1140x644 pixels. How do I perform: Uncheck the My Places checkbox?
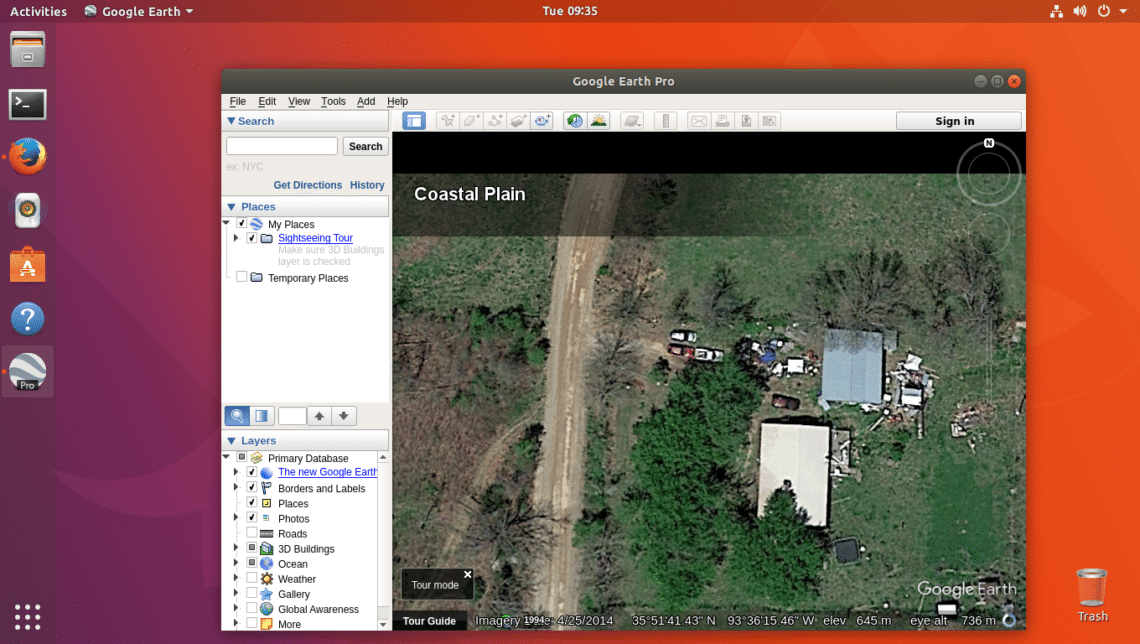click(x=241, y=224)
